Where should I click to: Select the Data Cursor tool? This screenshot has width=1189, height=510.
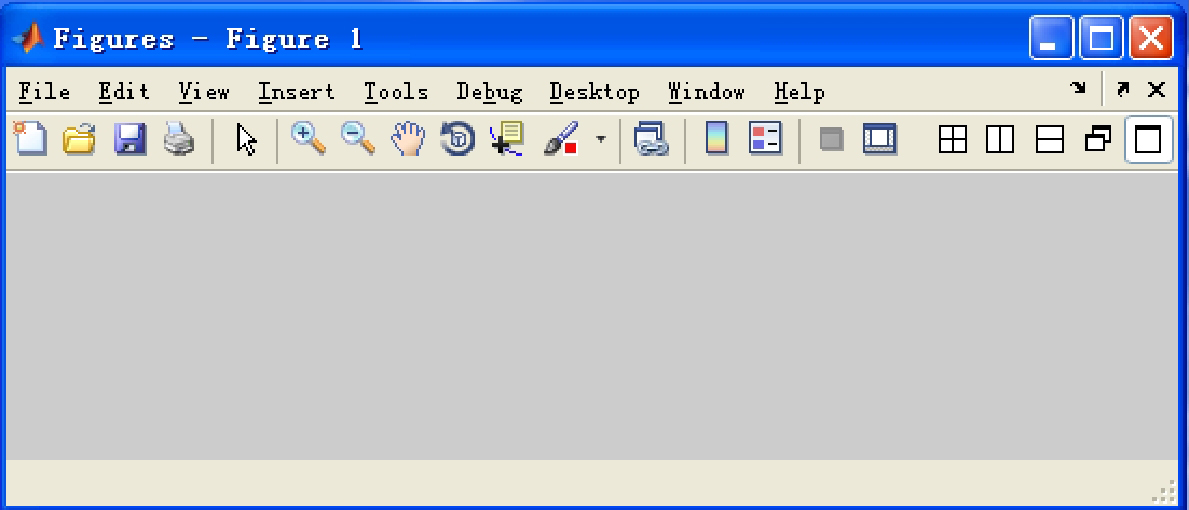coord(507,139)
